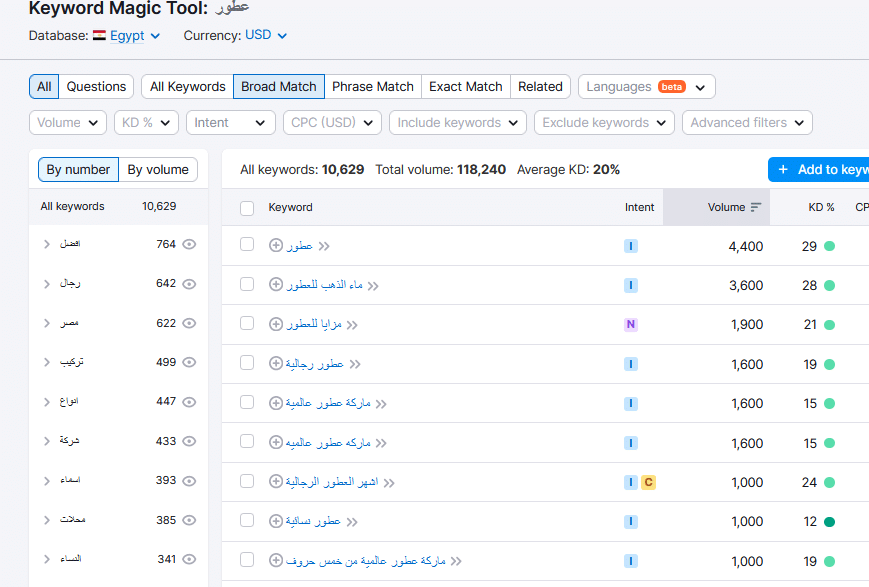
Task: Click the Egypt flag icon
Action: tap(99, 35)
